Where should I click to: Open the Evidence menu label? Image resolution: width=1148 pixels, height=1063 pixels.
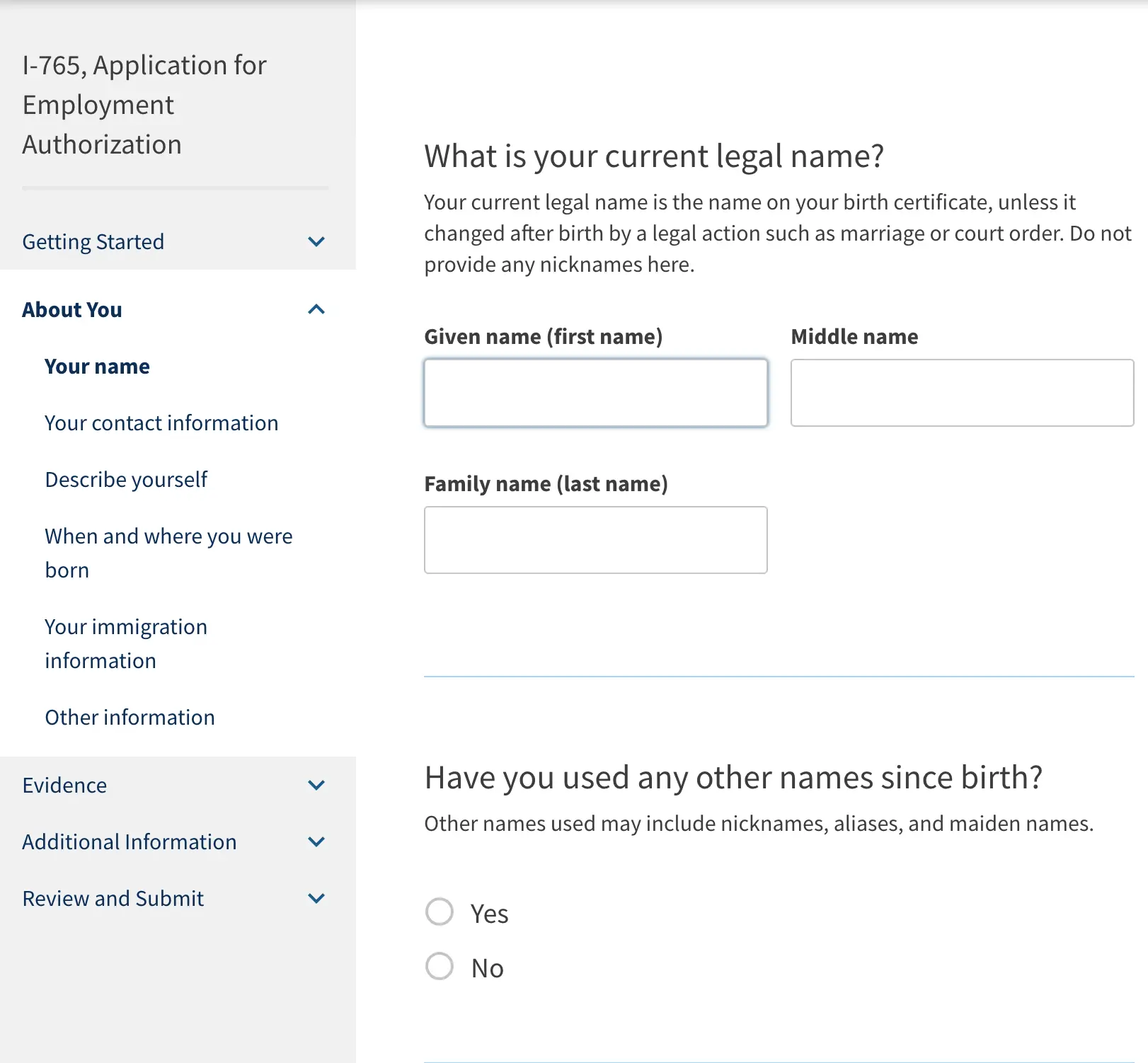pyautogui.click(x=64, y=786)
